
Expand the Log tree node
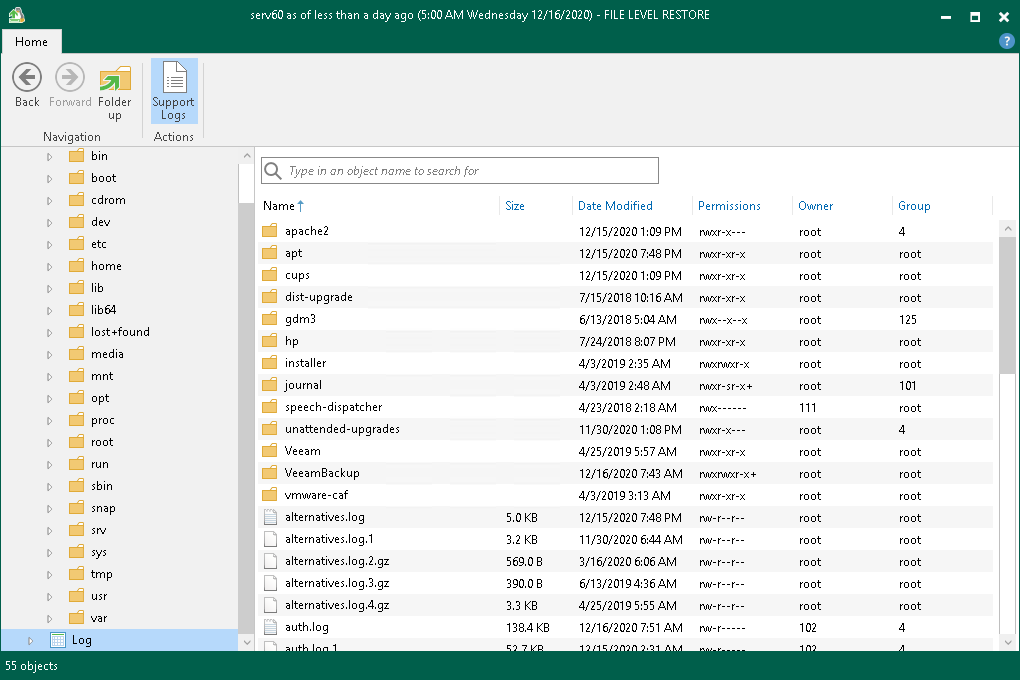[x=30, y=640]
